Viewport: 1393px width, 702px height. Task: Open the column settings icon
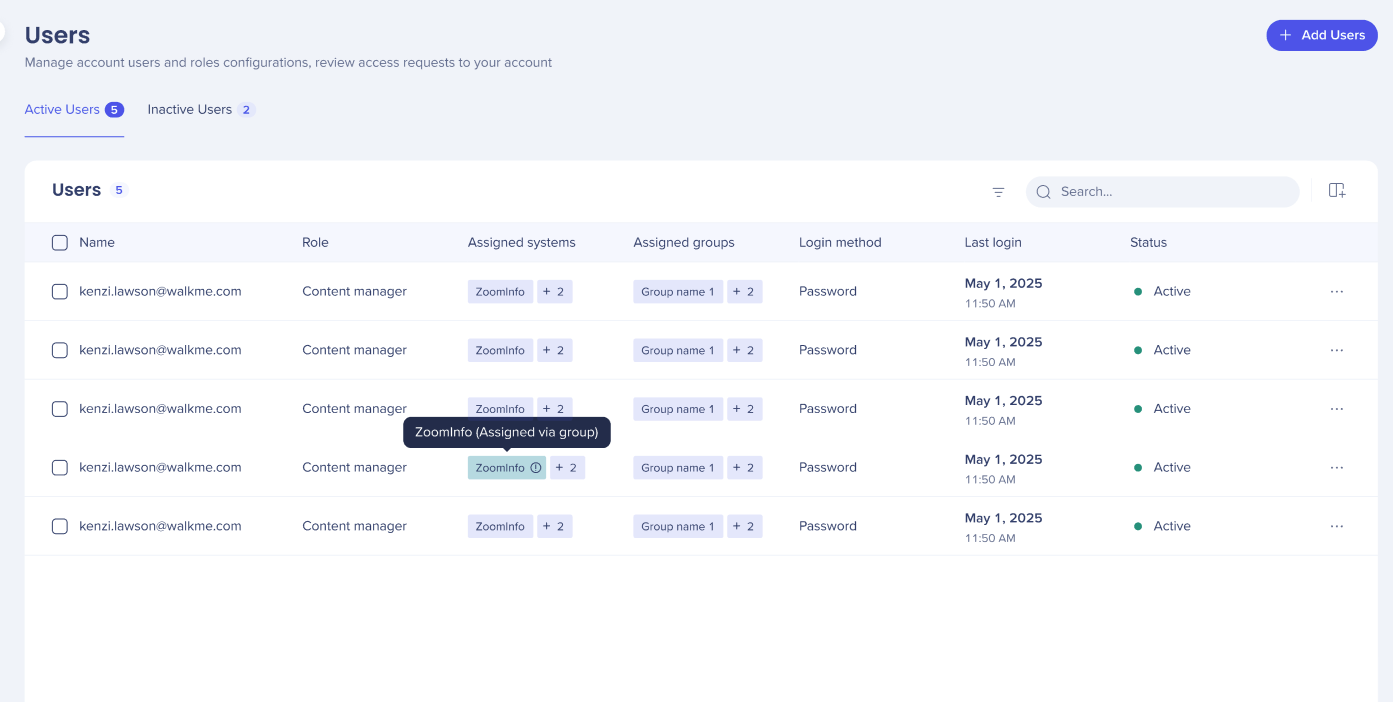coord(1337,191)
